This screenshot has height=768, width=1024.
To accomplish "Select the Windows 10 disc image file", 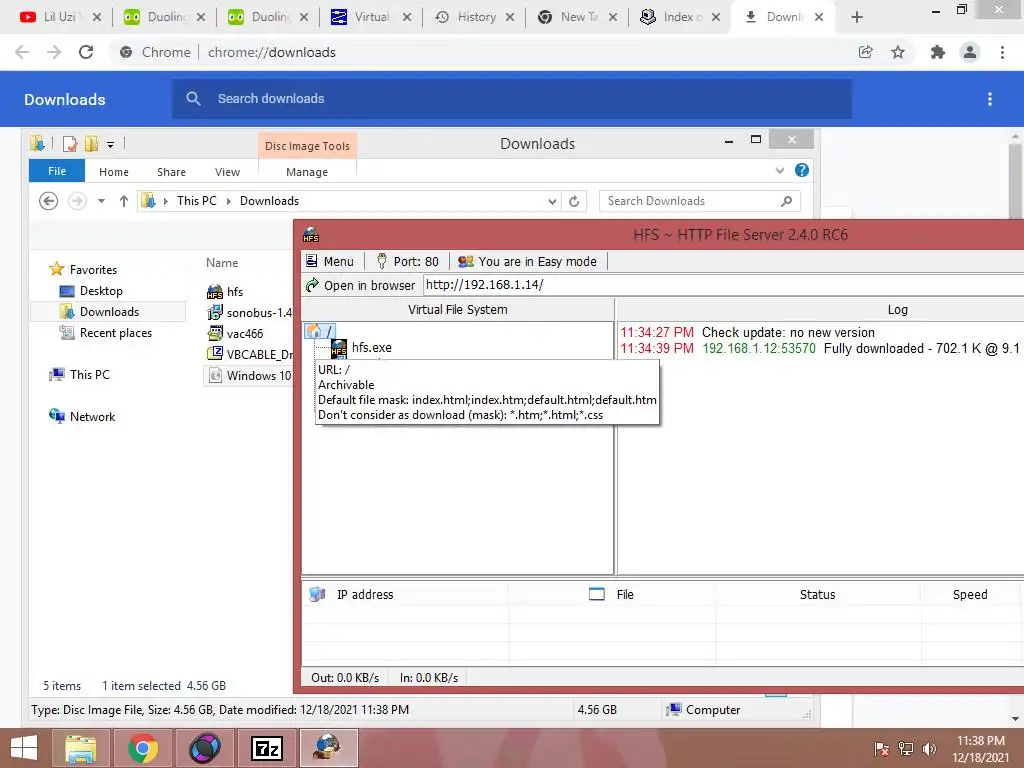I will click(249, 376).
